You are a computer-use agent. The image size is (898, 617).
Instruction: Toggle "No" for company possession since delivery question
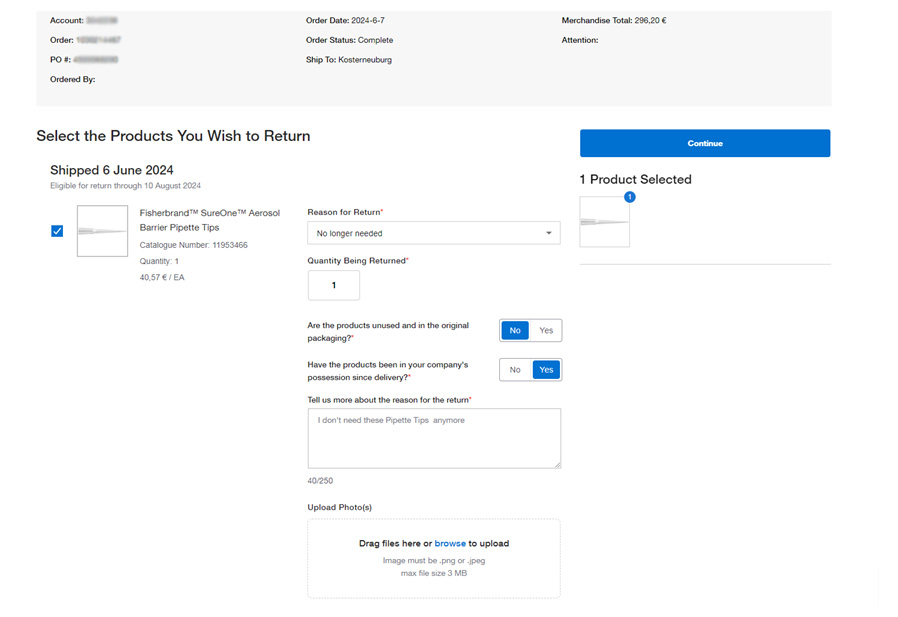pos(515,369)
